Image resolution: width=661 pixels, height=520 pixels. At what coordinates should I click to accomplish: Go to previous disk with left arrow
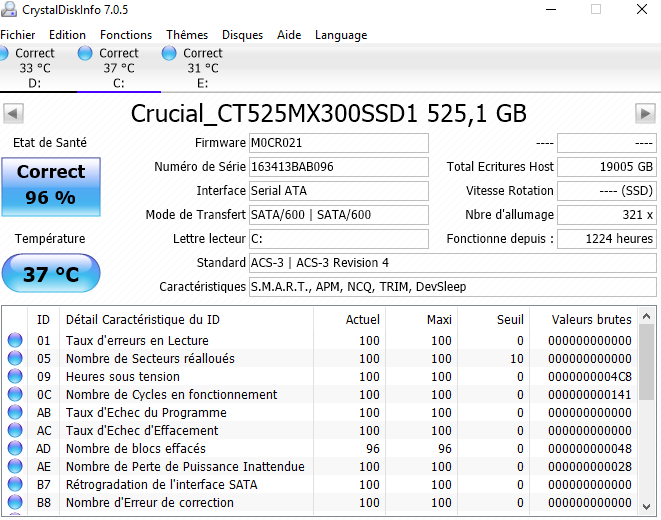(x=14, y=112)
